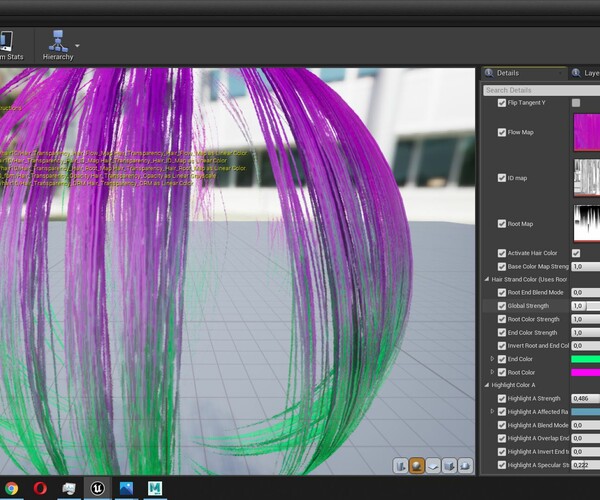Open Opera browser from the taskbar
600x500 pixels.
tap(40, 489)
